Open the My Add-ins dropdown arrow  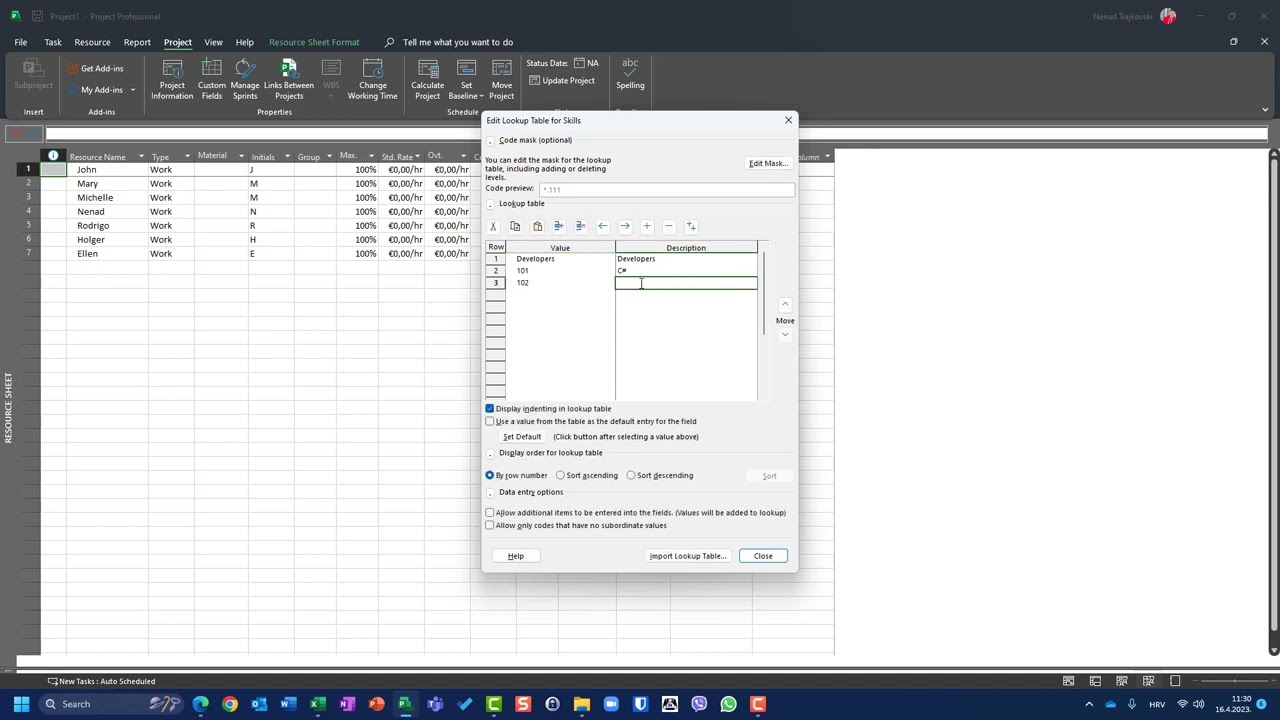click(x=132, y=90)
